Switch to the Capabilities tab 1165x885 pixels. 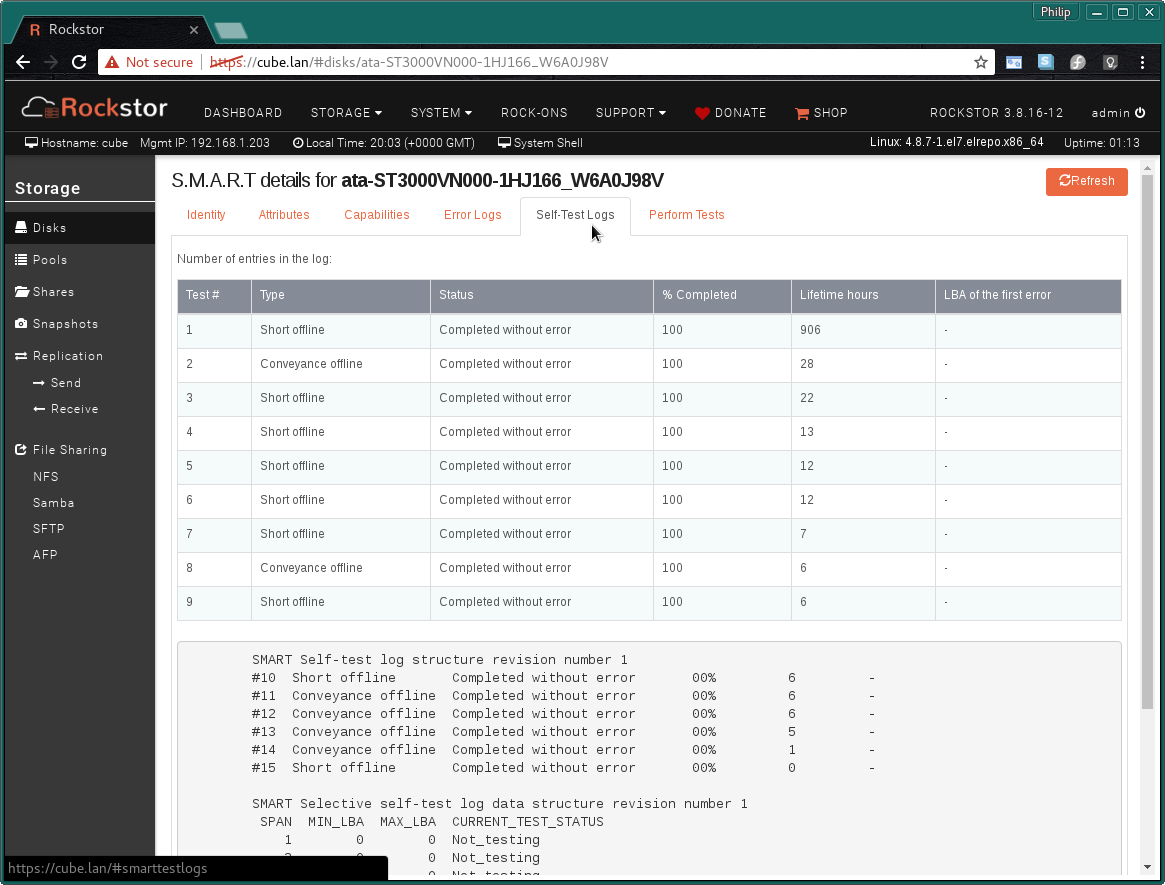377,215
